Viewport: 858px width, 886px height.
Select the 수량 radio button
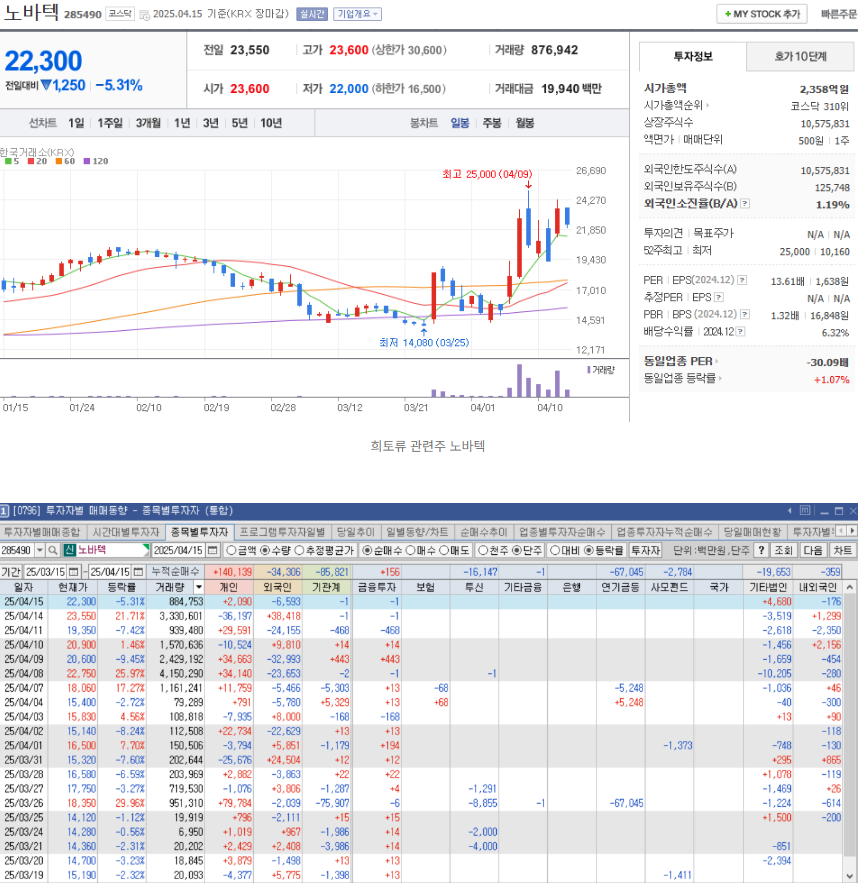click(265, 550)
